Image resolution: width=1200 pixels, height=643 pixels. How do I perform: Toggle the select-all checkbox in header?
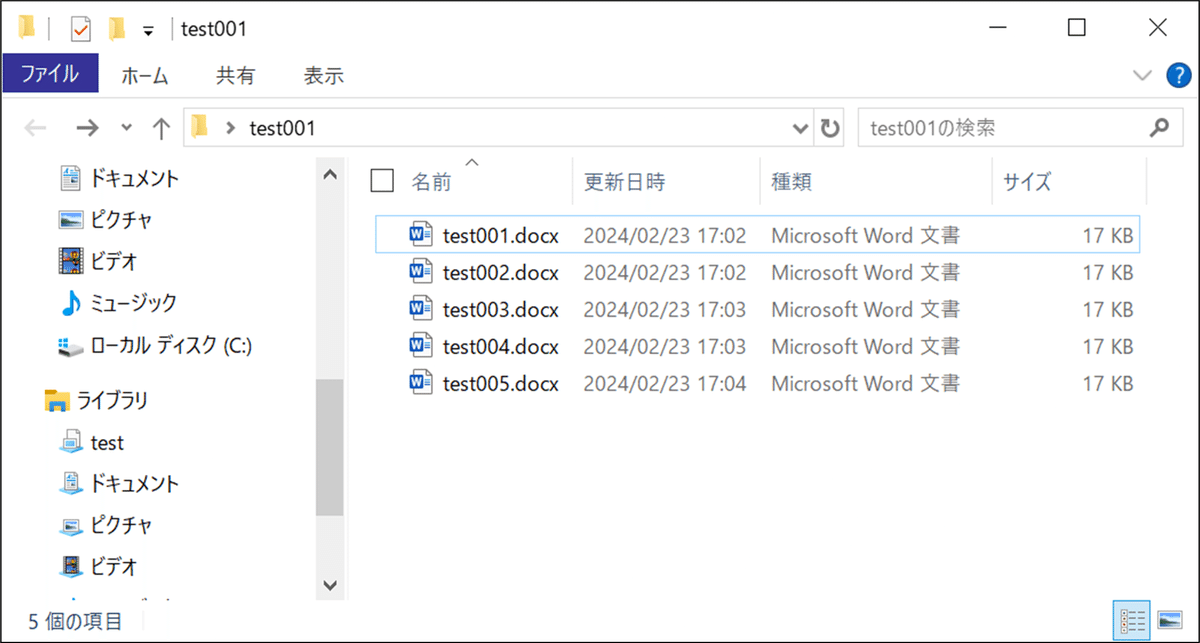click(x=382, y=180)
